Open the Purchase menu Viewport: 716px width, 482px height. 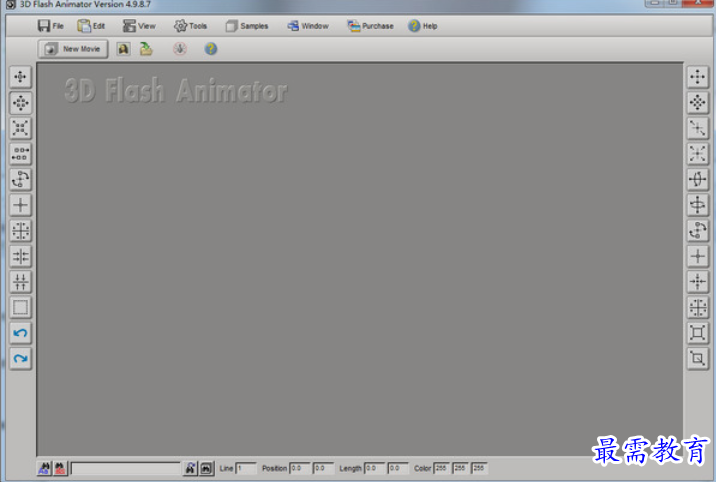pyautogui.click(x=370, y=26)
